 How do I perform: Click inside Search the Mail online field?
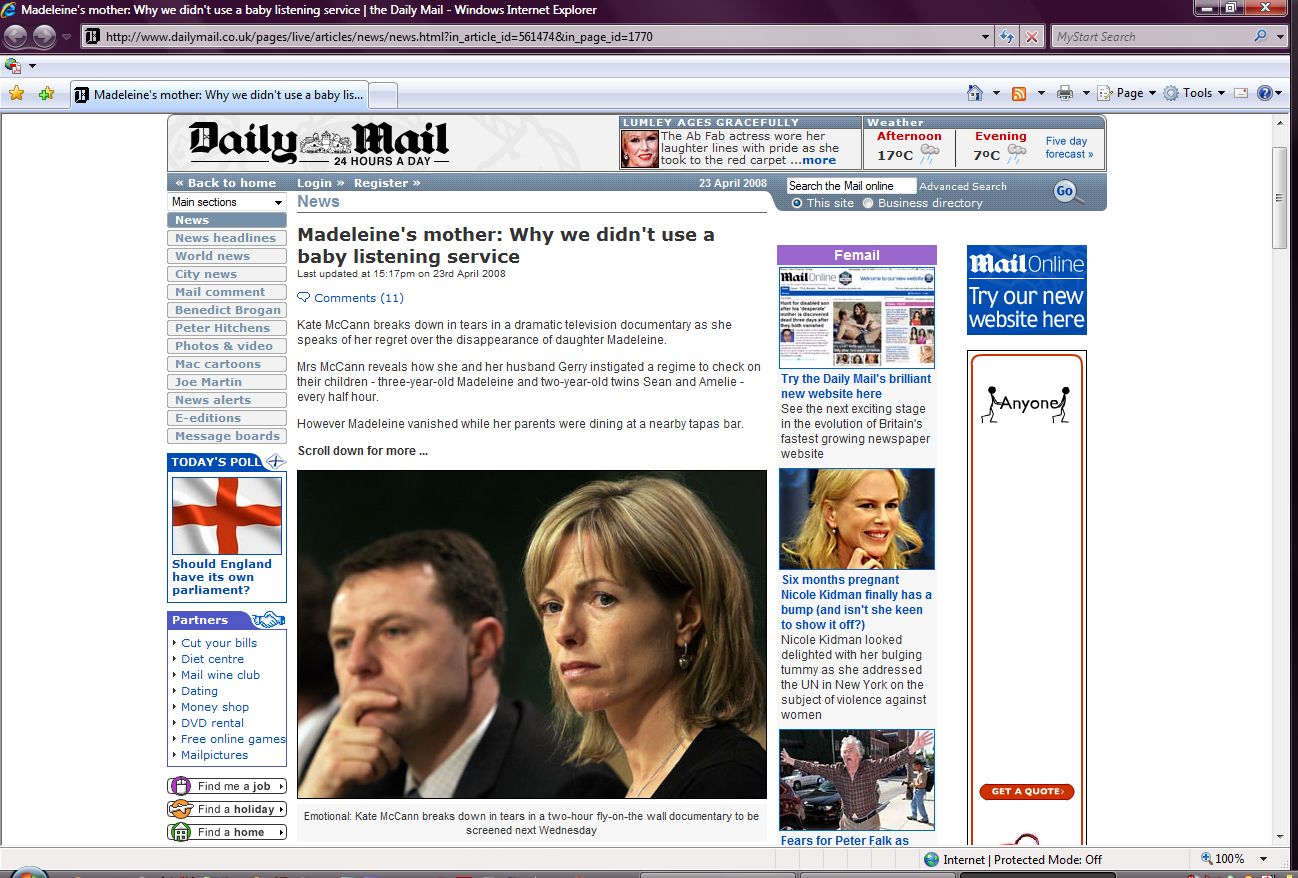(x=850, y=186)
